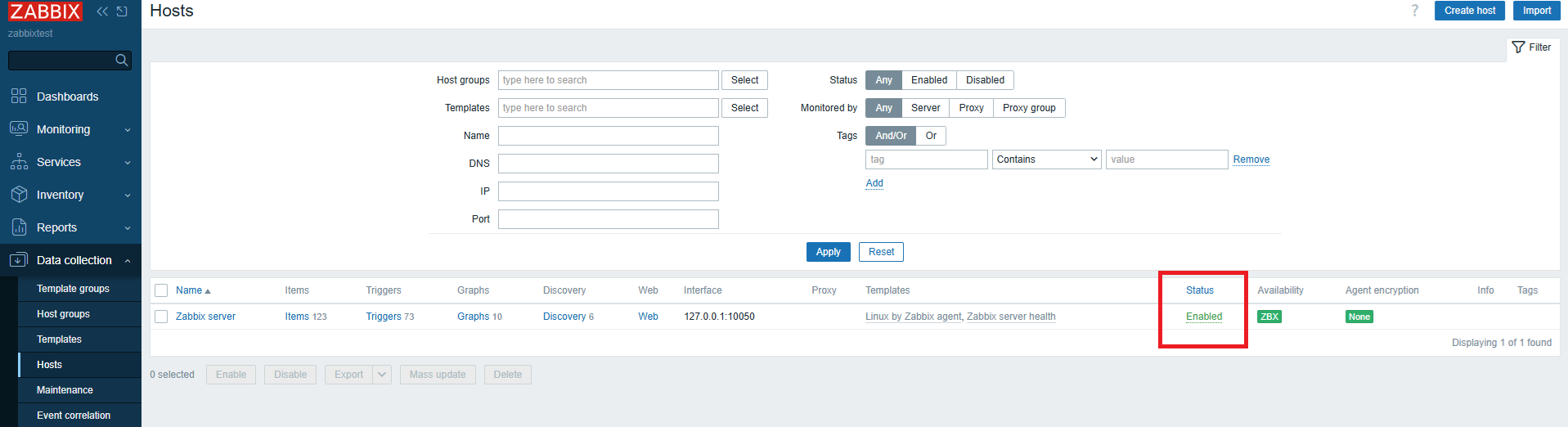This screenshot has height=427, width=1568.
Task: Open Web scenarios link in host row
Action: [x=648, y=317]
